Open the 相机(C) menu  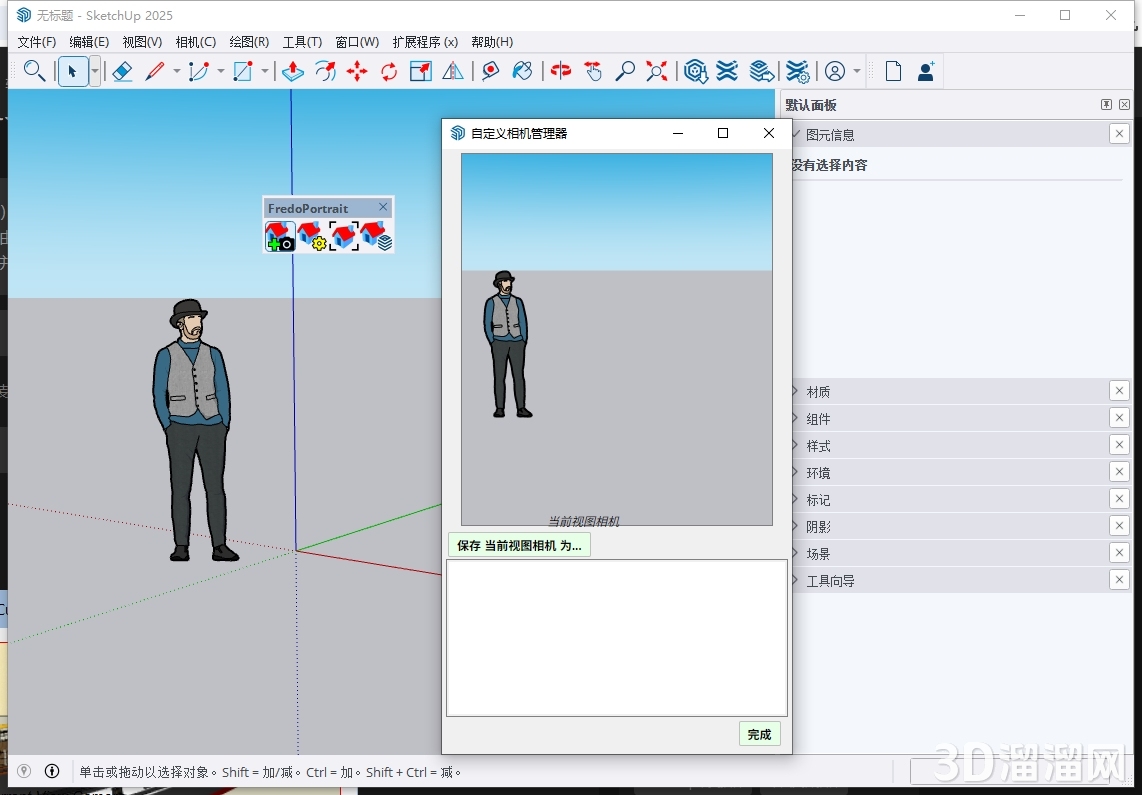pyautogui.click(x=195, y=42)
